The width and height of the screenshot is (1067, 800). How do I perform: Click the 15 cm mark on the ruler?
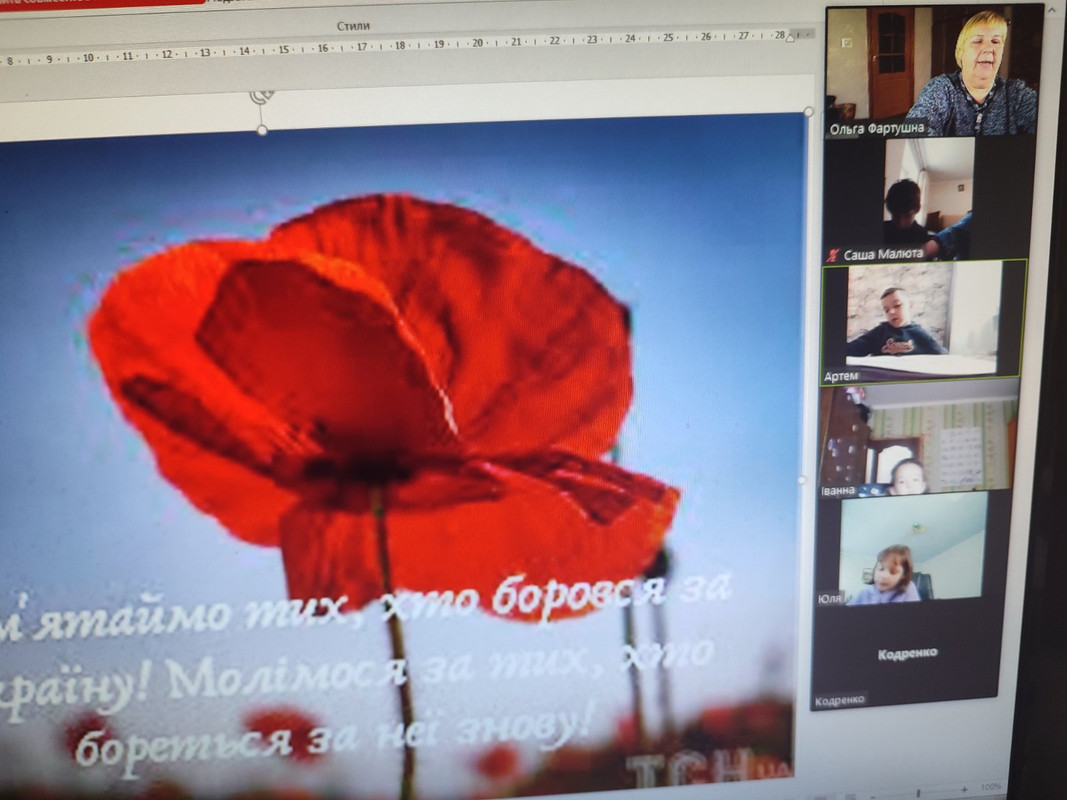284,50
